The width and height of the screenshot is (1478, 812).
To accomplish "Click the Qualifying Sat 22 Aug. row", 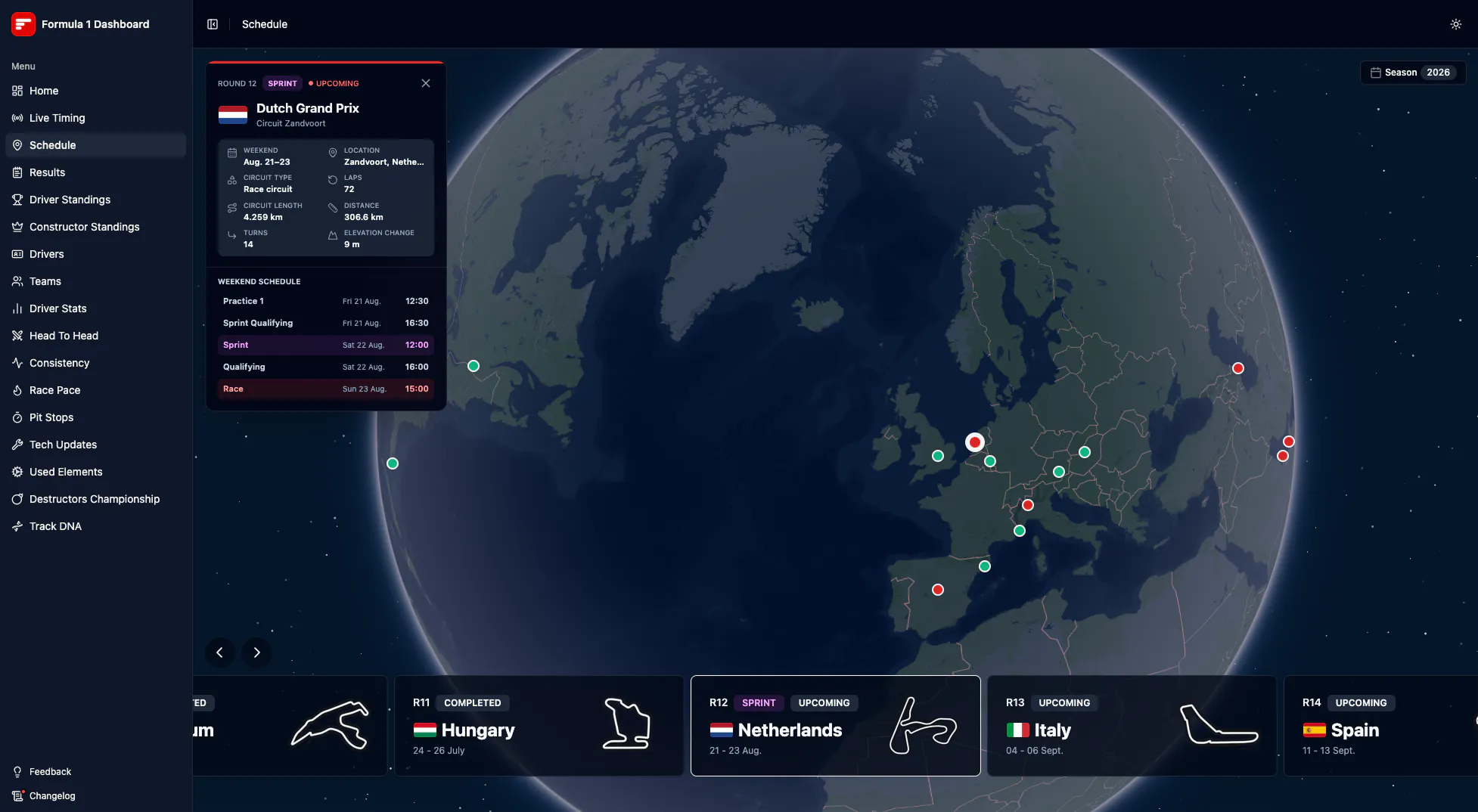I will click(325, 367).
